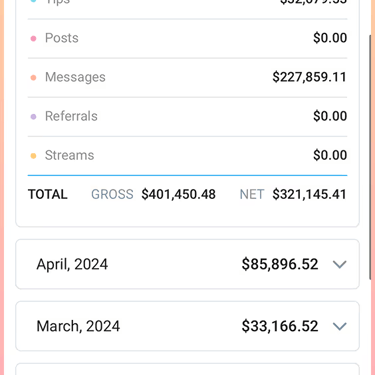The height and width of the screenshot is (375, 375).
Task: Click the TOTAL label
Action: pos(48,194)
